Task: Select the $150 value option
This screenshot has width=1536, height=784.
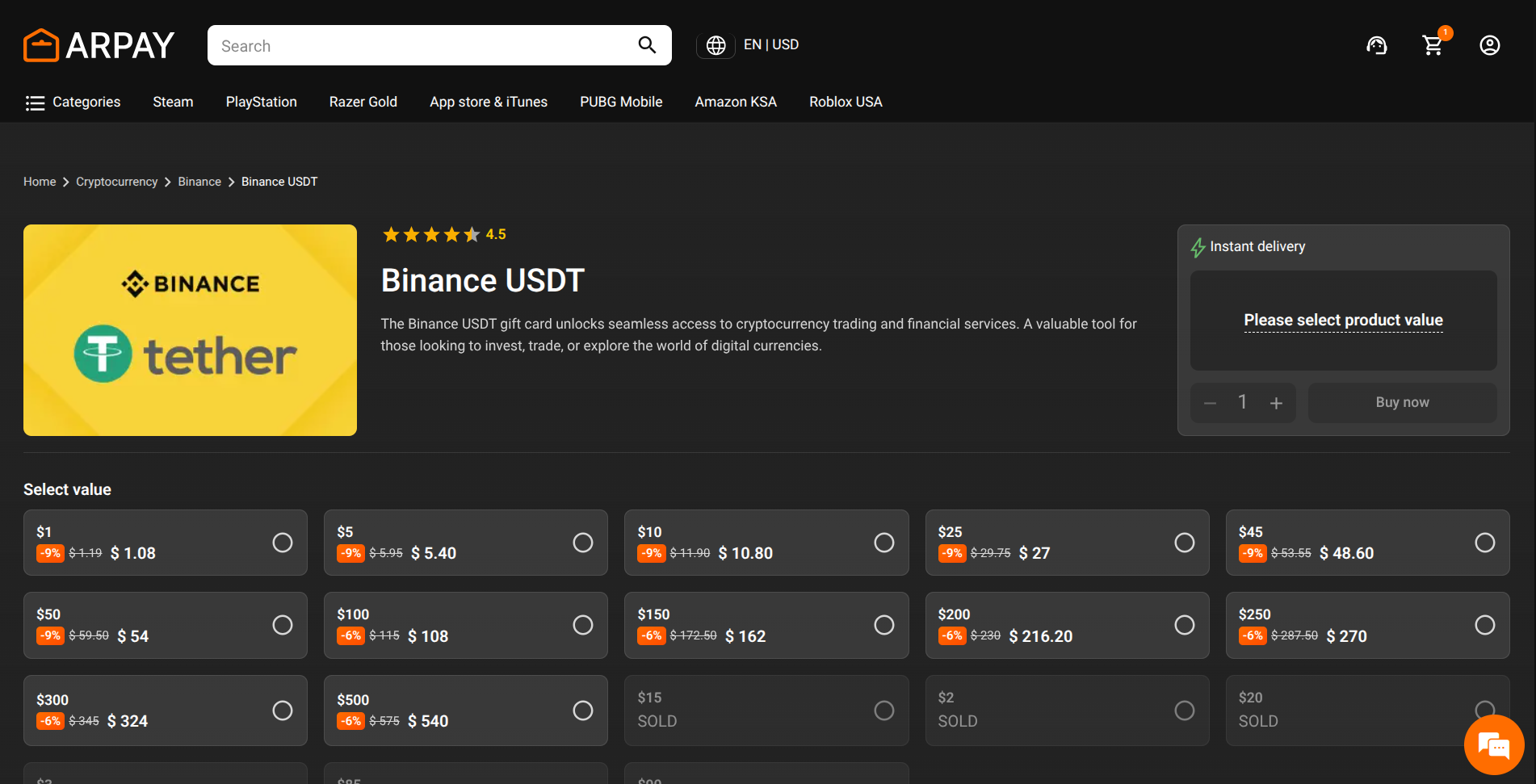Action: pos(766,625)
